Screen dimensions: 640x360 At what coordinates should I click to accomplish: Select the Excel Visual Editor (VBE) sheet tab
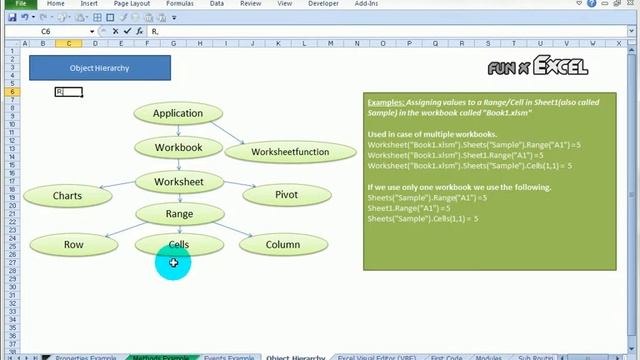pyautogui.click(x=377, y=357)
